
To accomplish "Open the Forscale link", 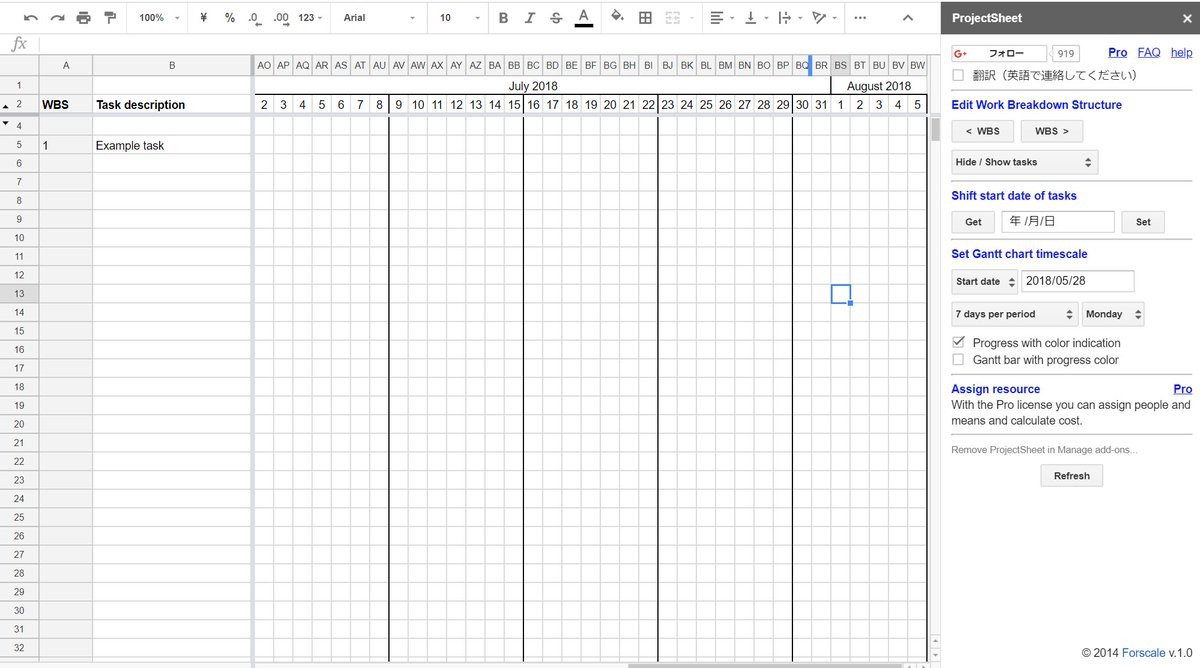I will pos(1146,653).
